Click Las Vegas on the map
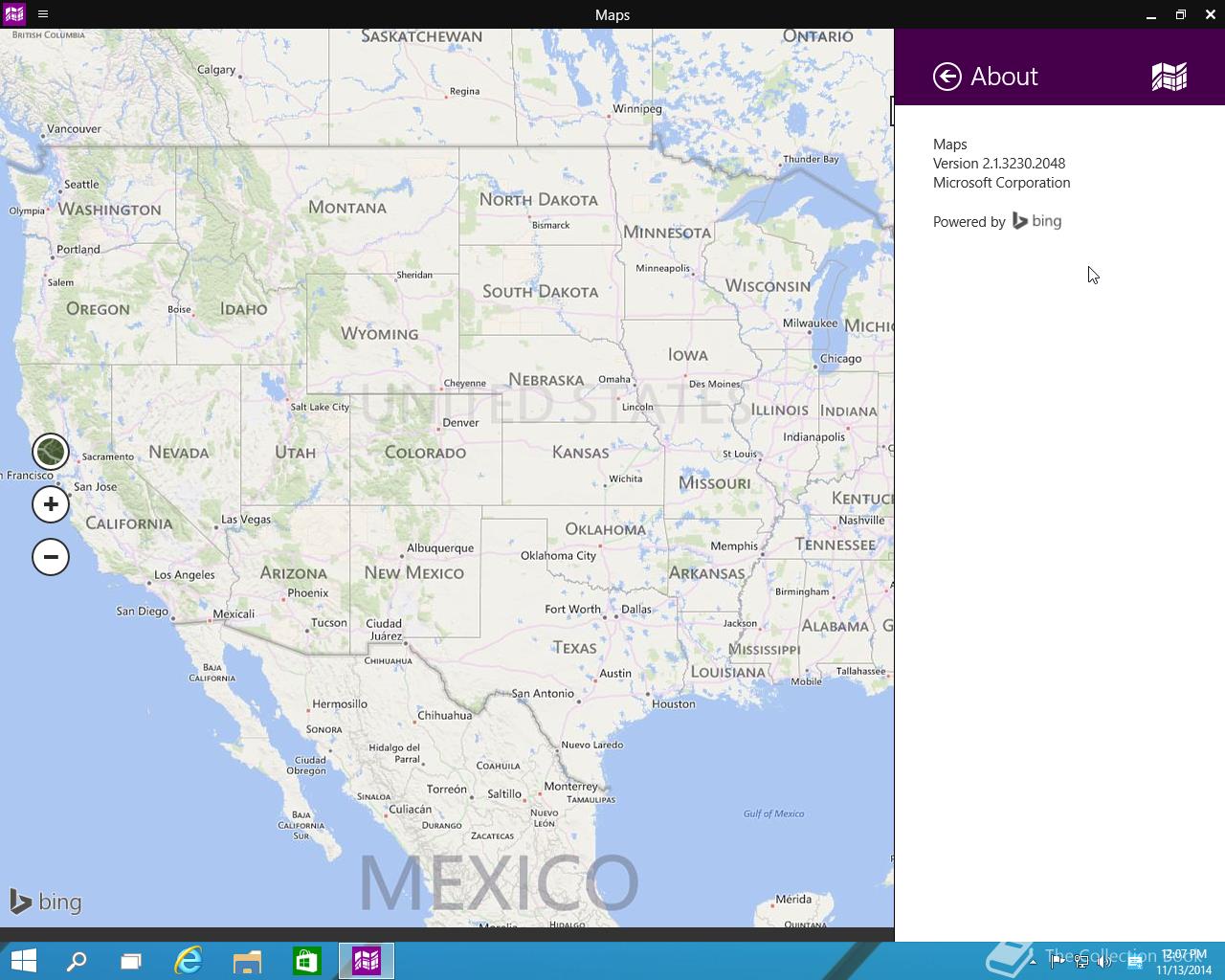1225x980 pixels. [246, 520]
